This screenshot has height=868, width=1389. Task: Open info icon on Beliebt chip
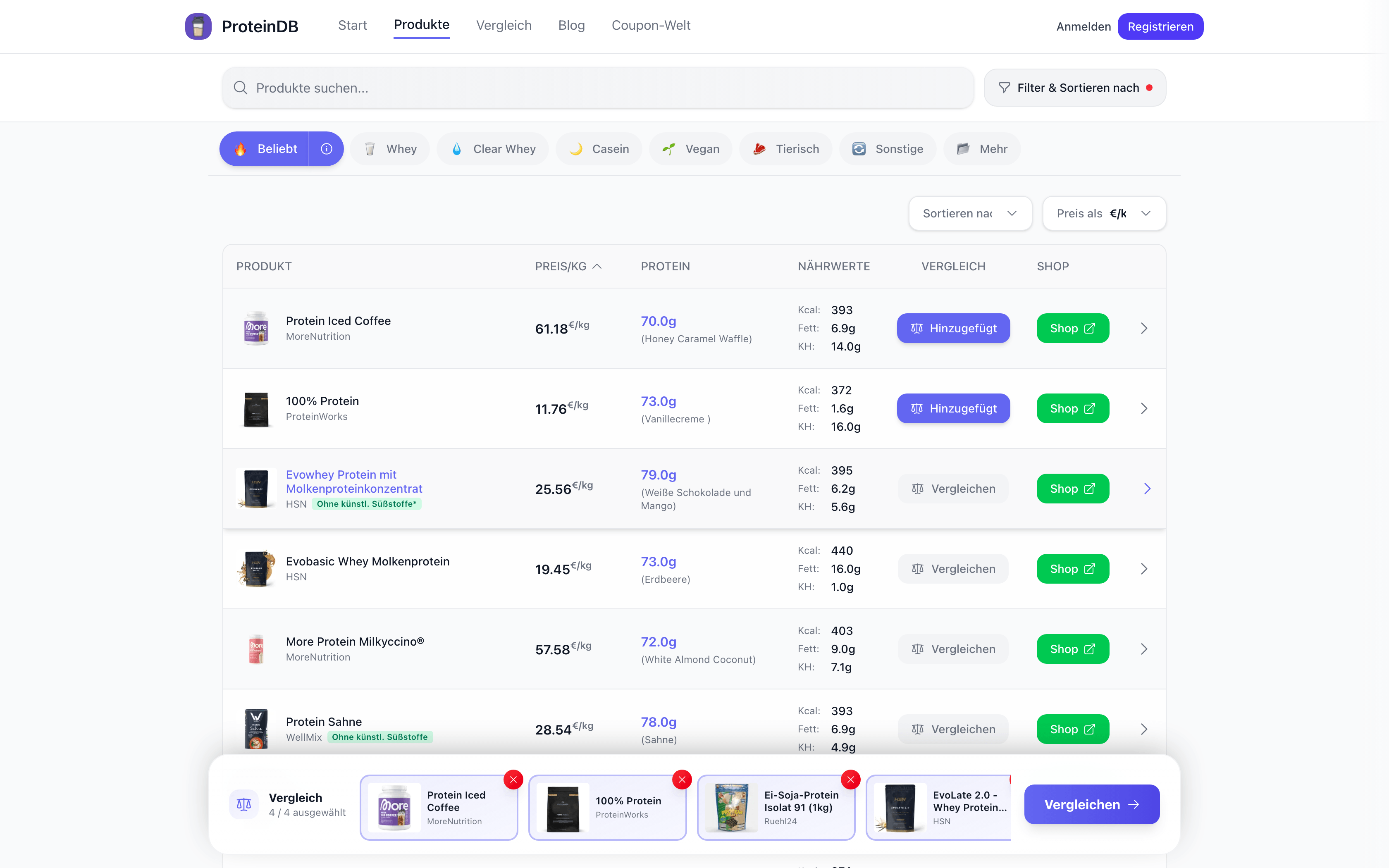pyautogui.click(x=327, y=149)
